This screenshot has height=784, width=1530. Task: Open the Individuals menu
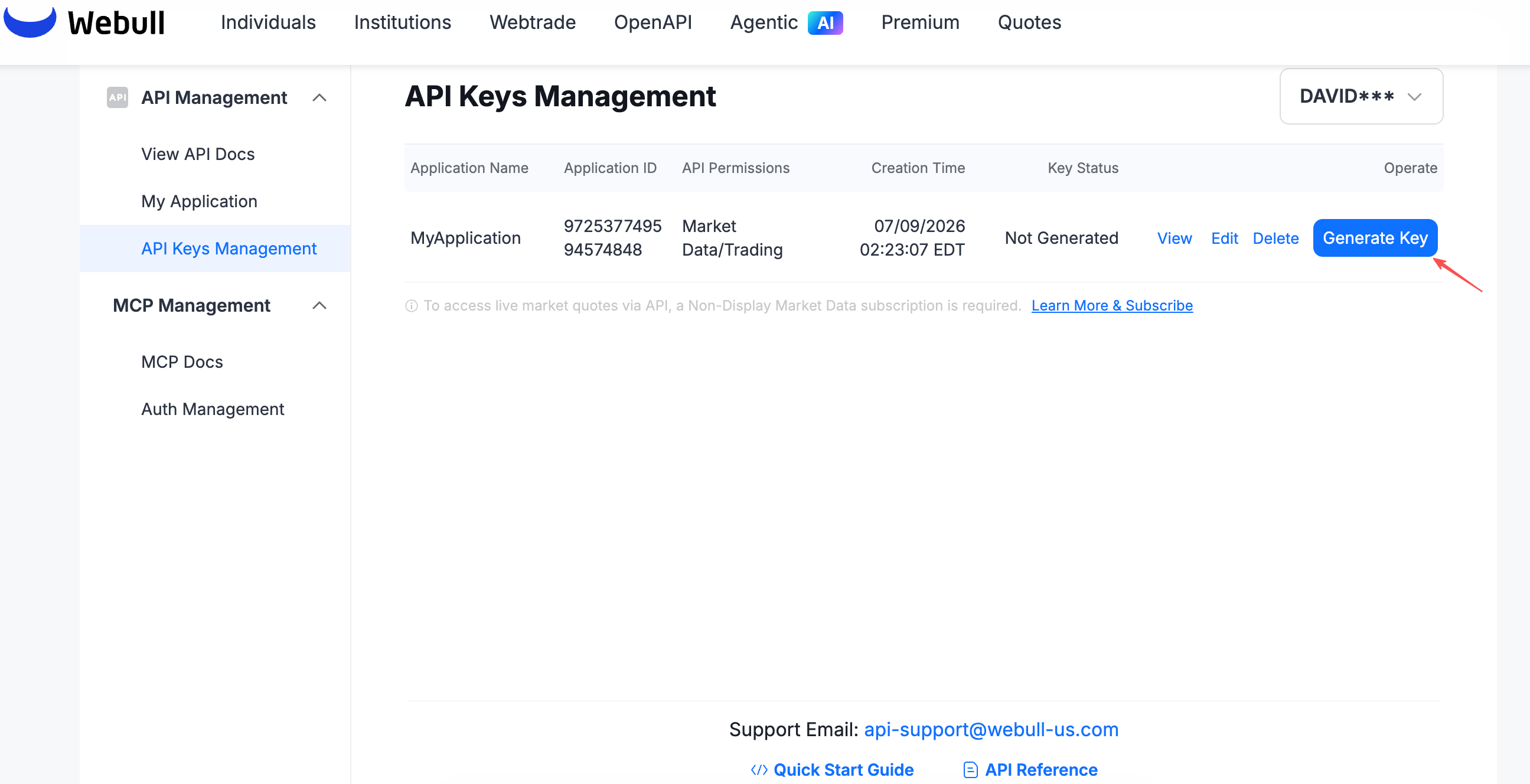269,22
